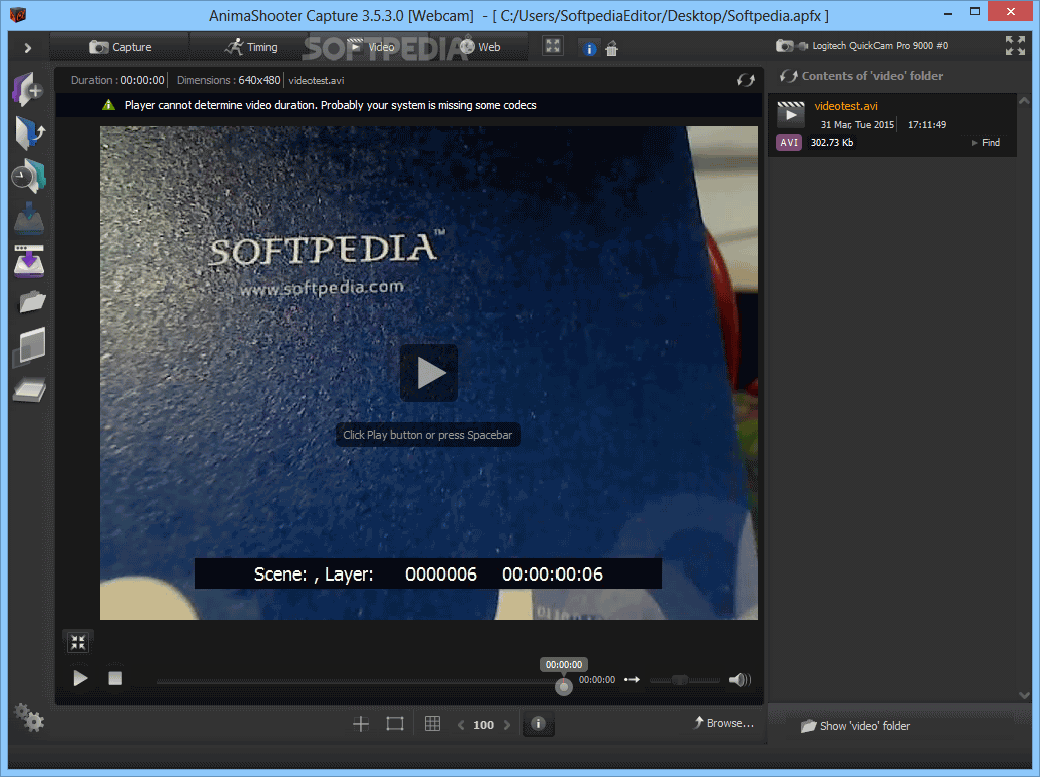1040x777 pixels.
Task: Toggle the safe frame rectangle icon
Action: point(395,724)
